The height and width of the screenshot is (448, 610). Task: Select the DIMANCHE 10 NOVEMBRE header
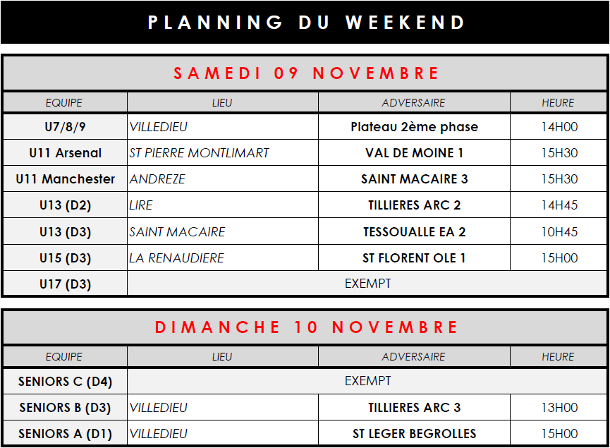[x=305, y=328]
